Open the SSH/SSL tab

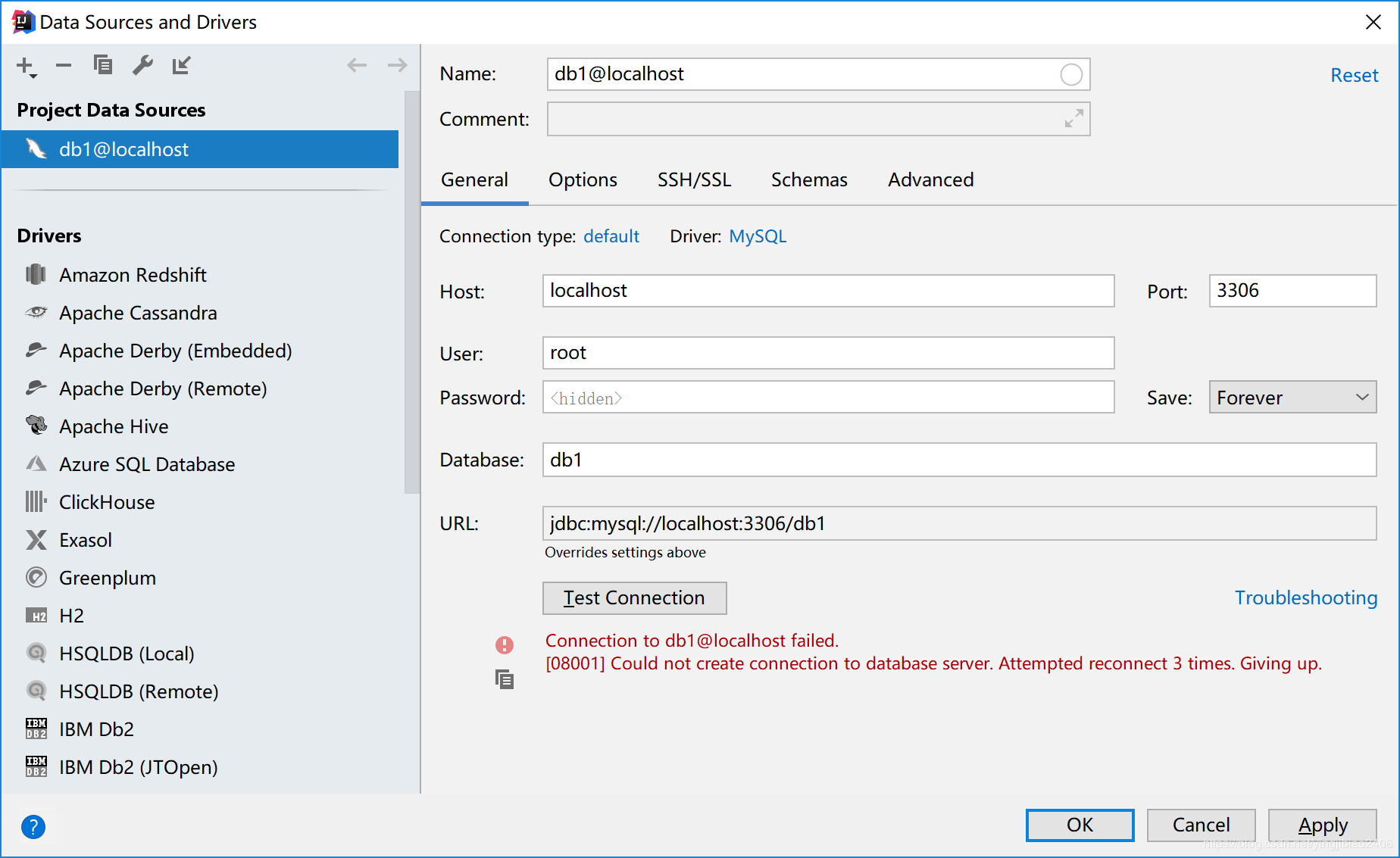(694, 180)
